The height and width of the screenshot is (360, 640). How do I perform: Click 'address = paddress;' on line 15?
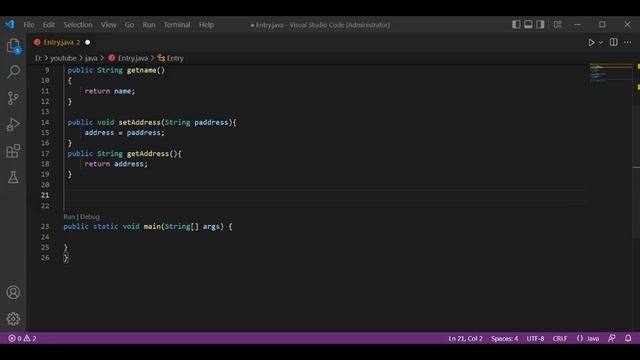pyautogui.click(x=124, y=133)
